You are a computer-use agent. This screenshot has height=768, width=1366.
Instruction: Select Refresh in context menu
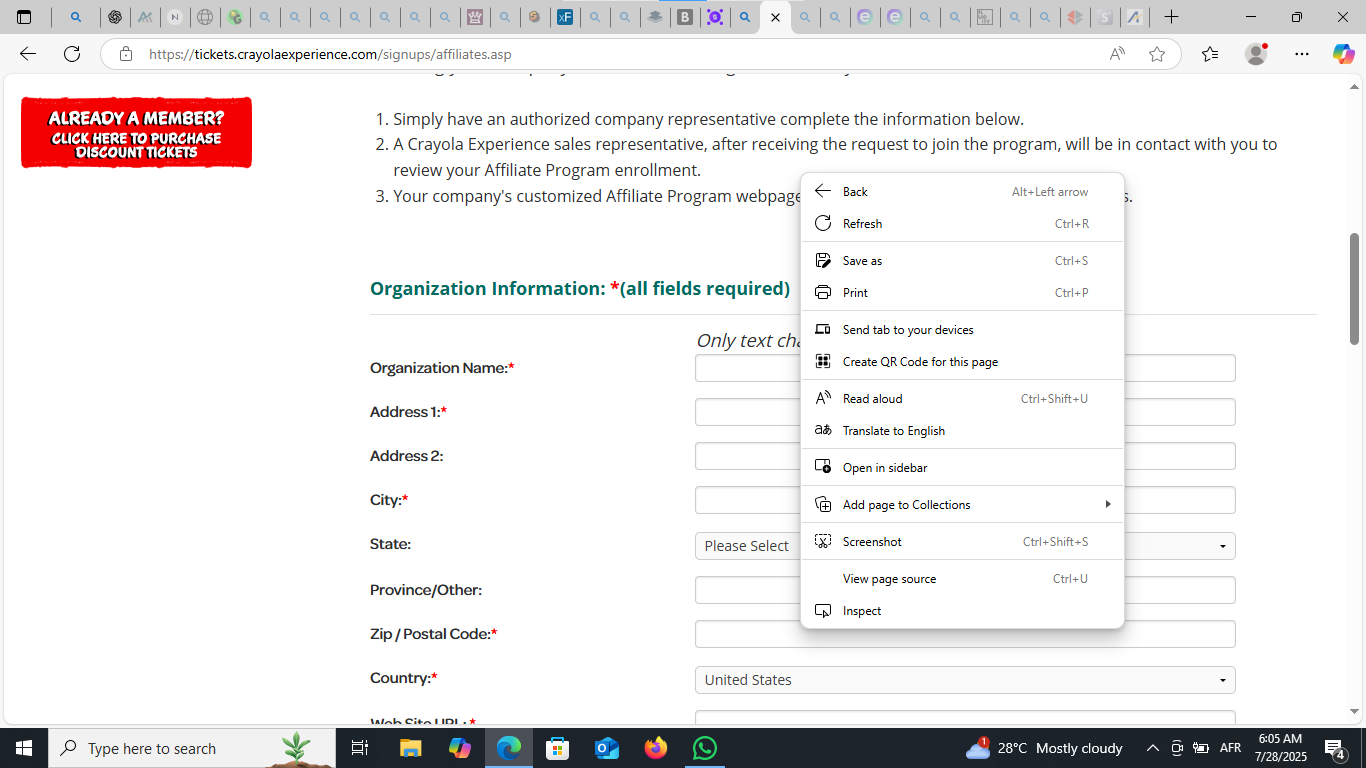962,224
